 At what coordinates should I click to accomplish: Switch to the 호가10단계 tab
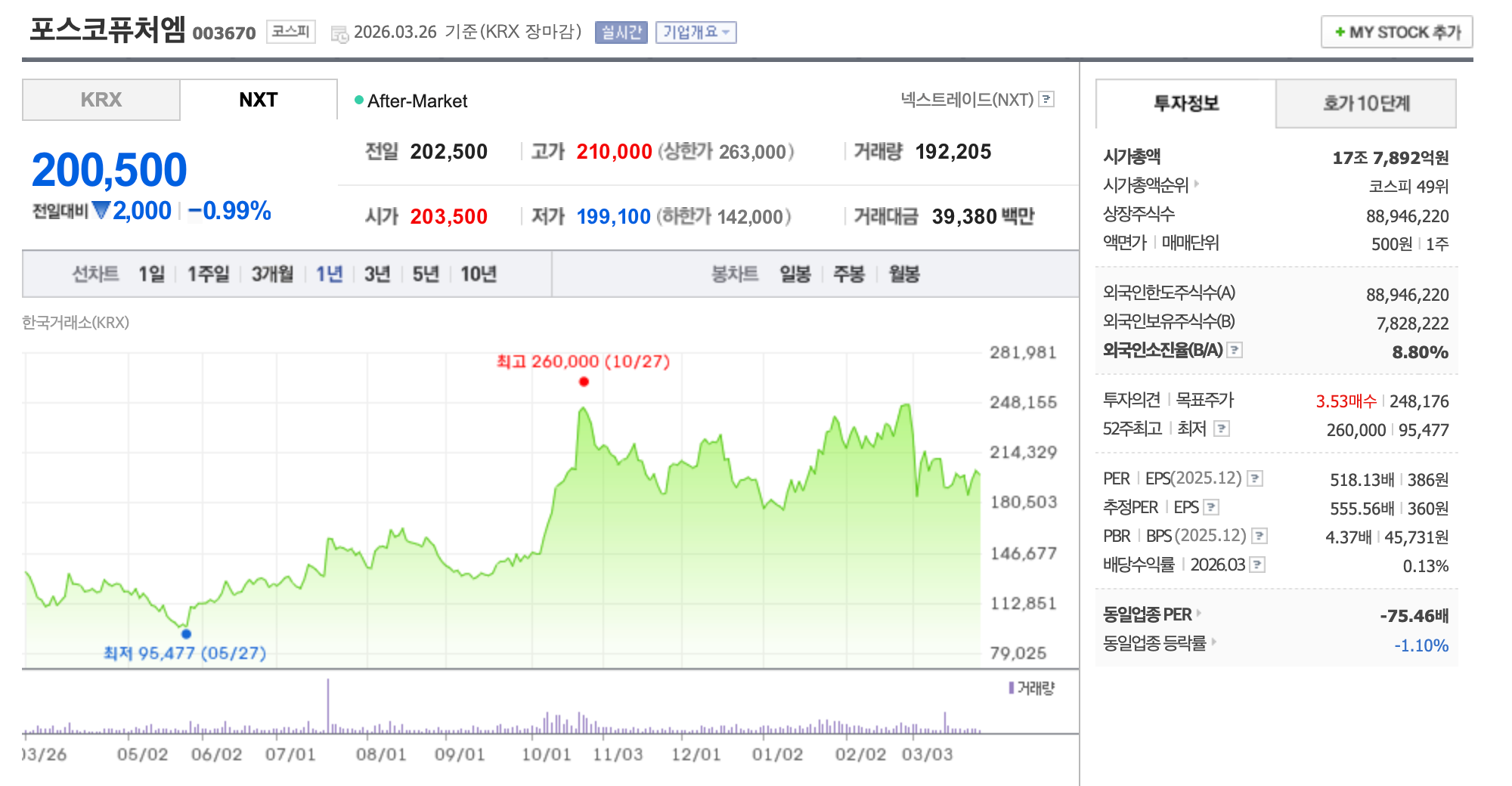pyautogui.click(x=1366, y=104)
